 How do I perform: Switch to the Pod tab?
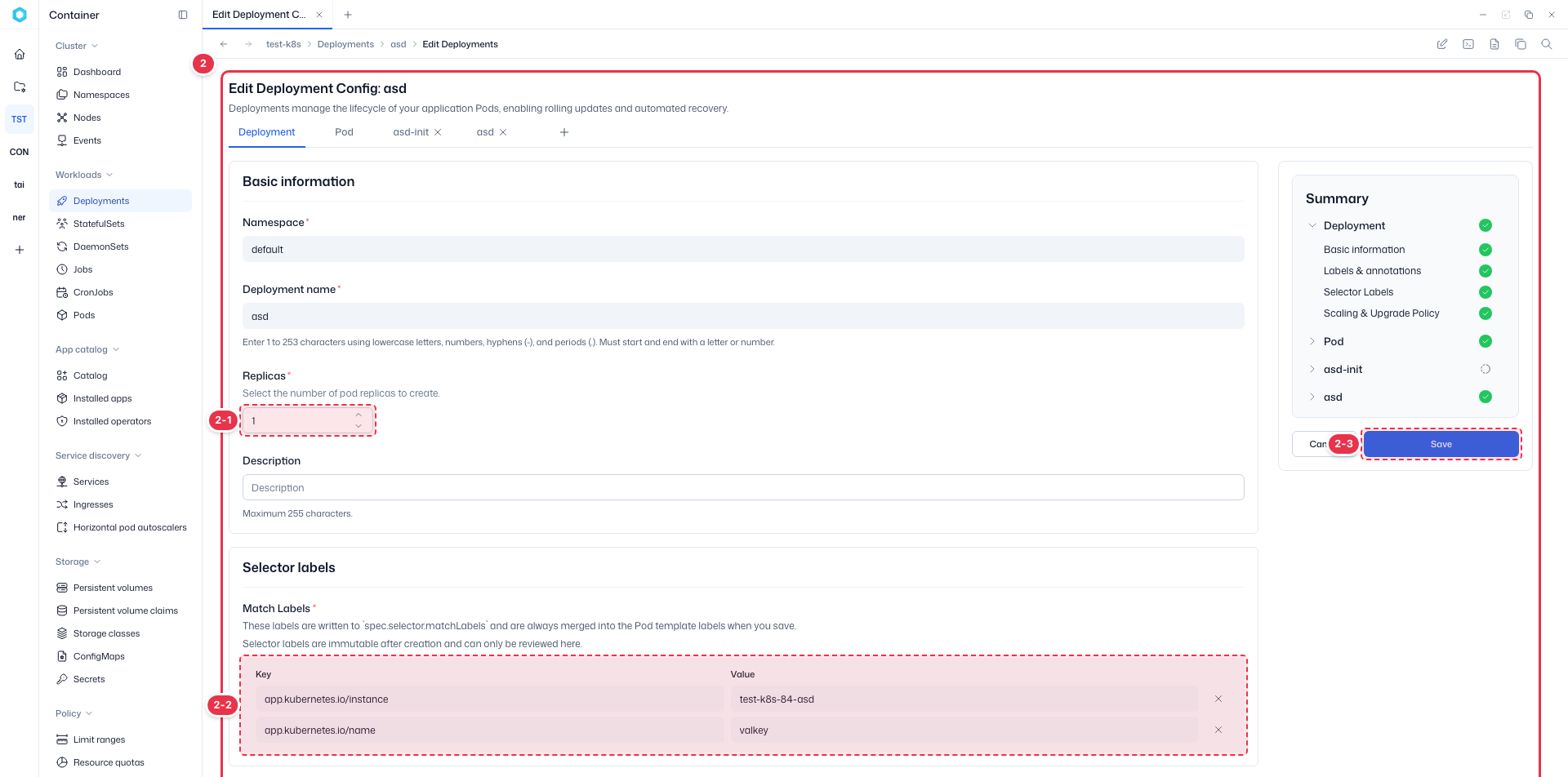click(344, 132)
